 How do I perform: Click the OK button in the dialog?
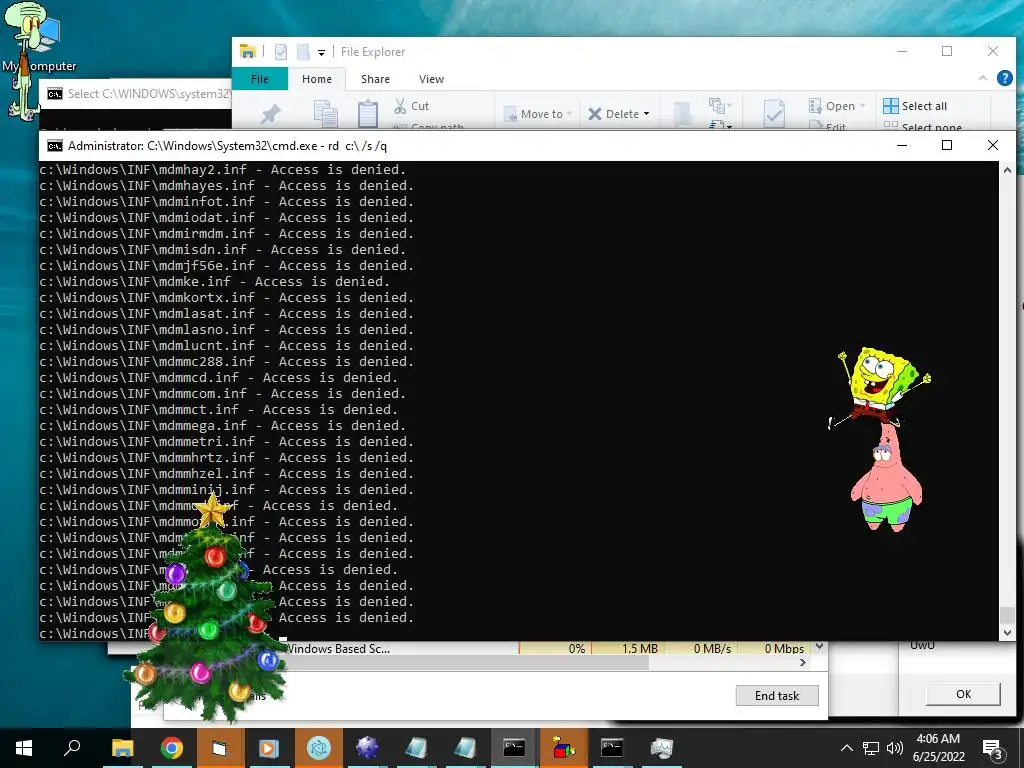pyautogui.click(x=963, y=694)
